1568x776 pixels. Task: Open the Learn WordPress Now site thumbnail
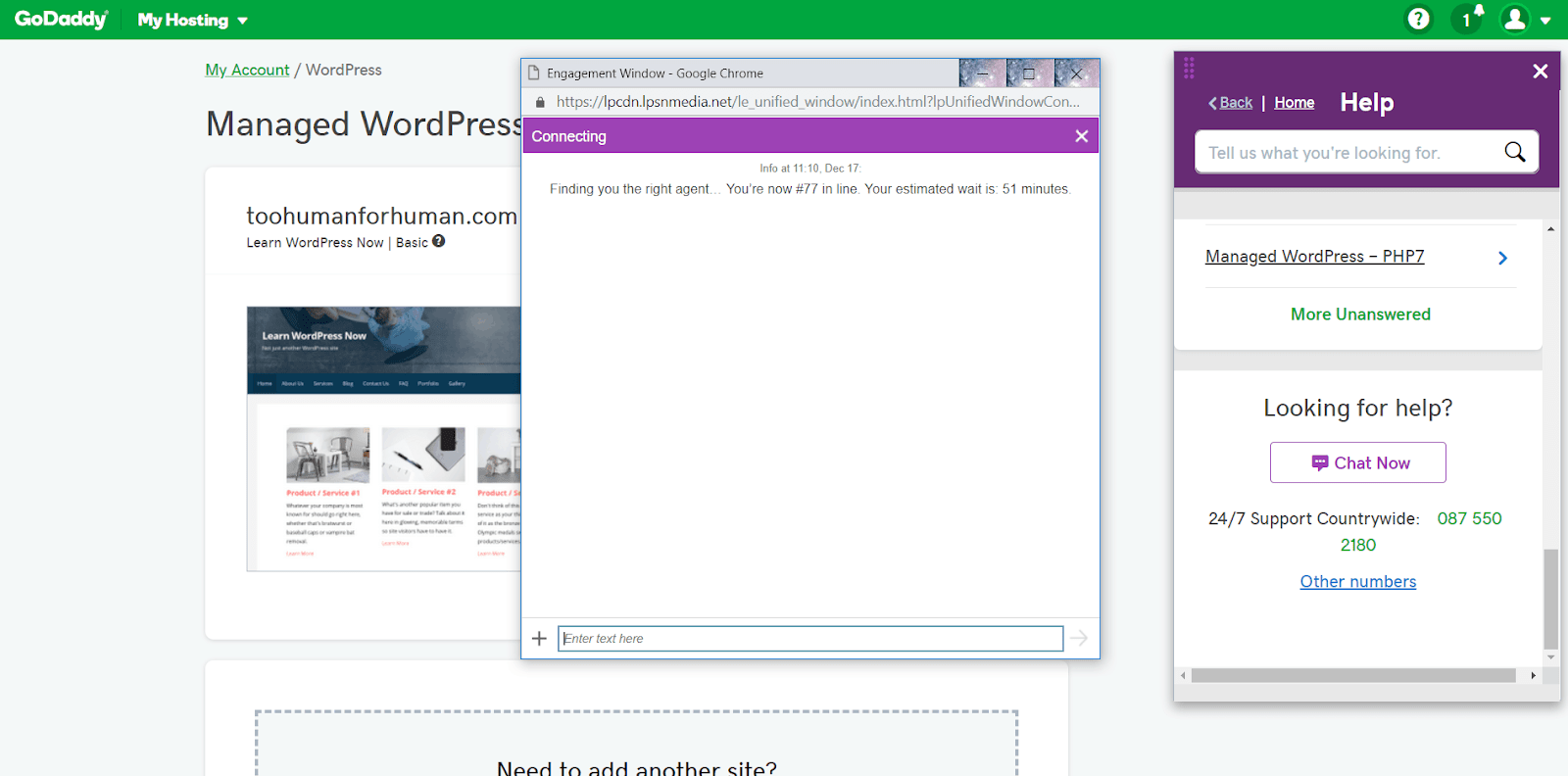(384, 439)
